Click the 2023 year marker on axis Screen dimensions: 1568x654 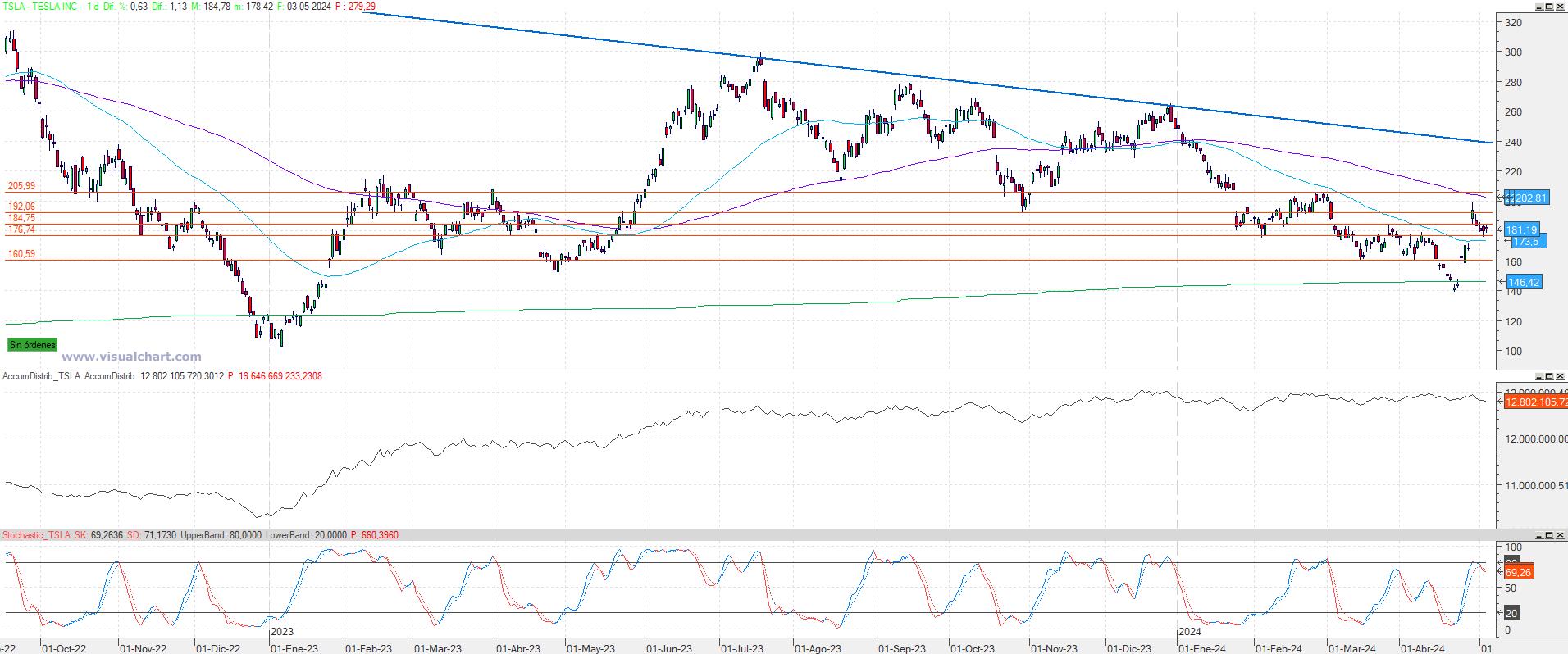click(x=282, y=632)
